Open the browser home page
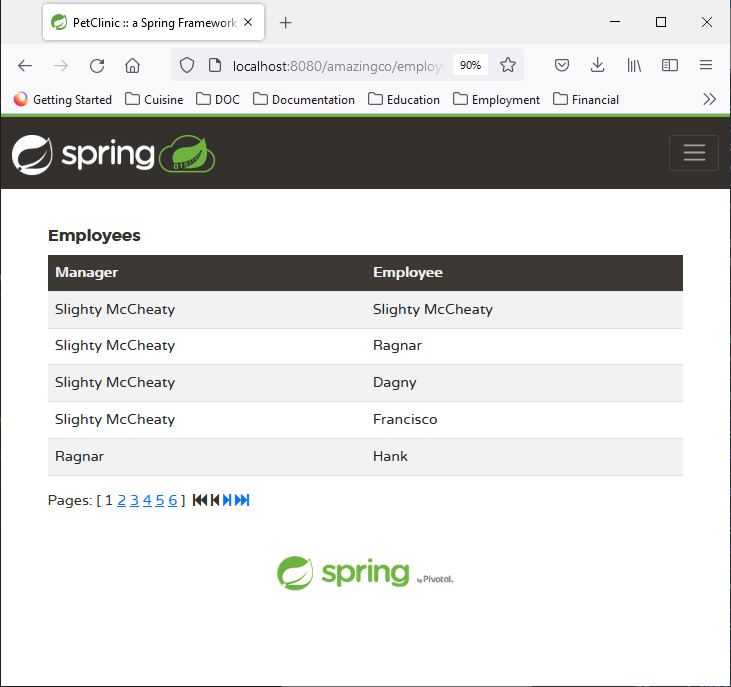731x687 pixels. point(132,66)
